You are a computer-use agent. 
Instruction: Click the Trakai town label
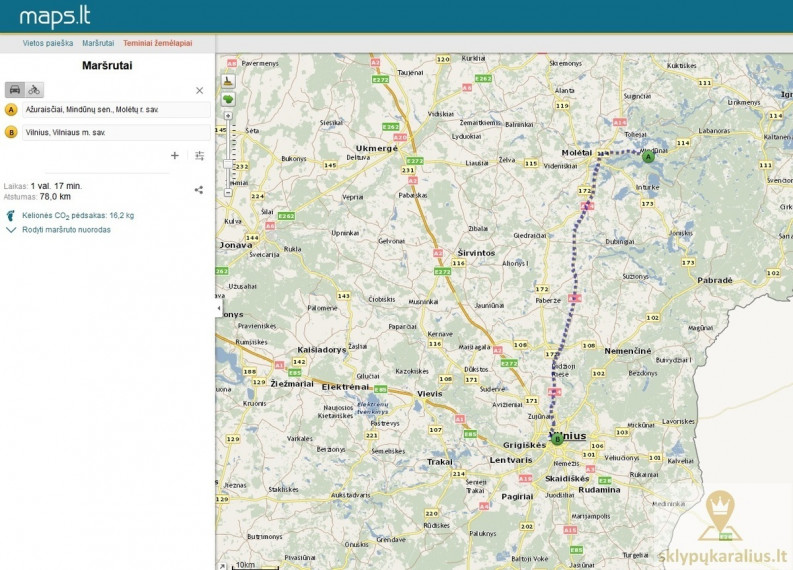[x=439, y=462]
